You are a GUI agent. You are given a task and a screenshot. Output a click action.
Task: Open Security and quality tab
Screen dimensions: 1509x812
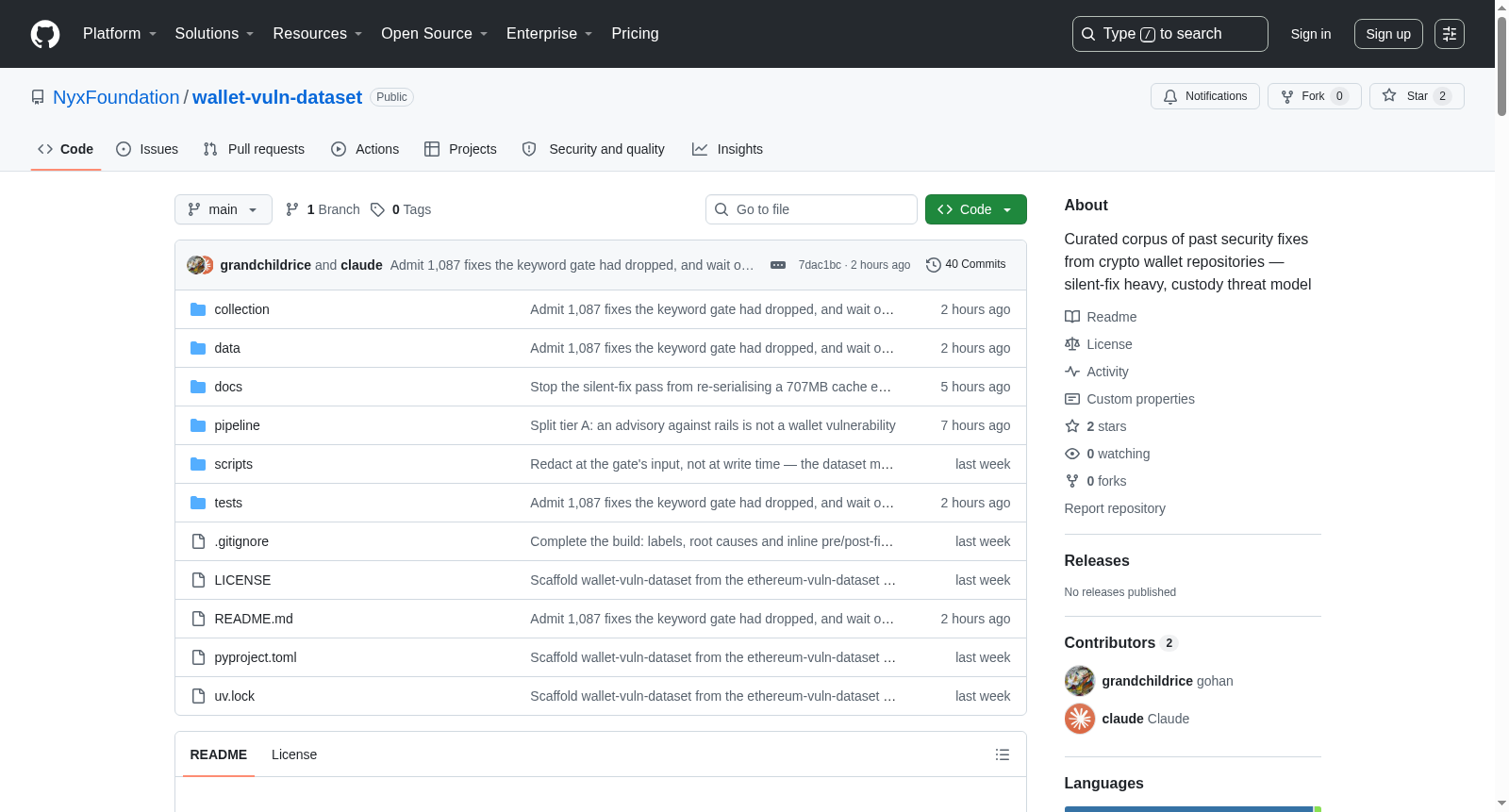point(593,149)
